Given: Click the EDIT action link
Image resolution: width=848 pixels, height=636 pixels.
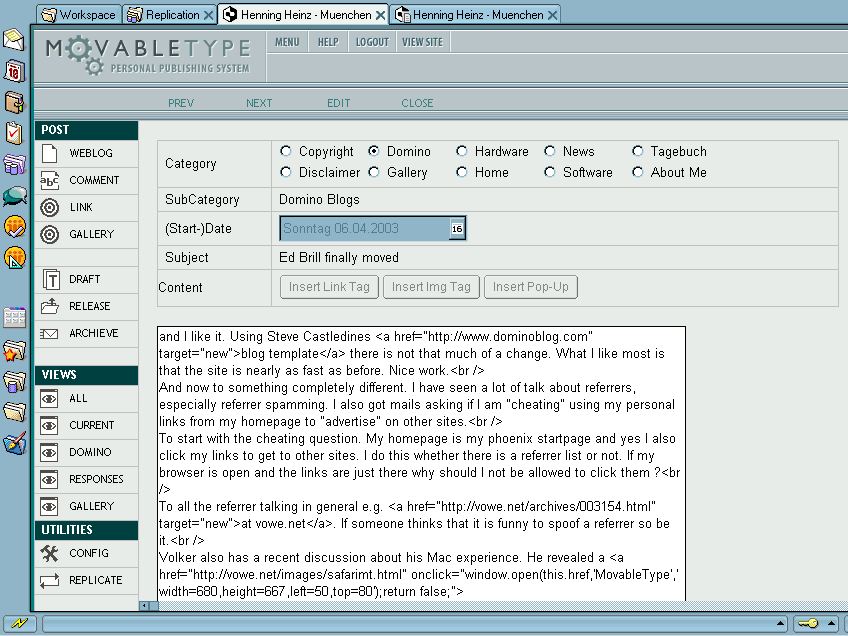Looking at the screenshot, I should point(339,103).
